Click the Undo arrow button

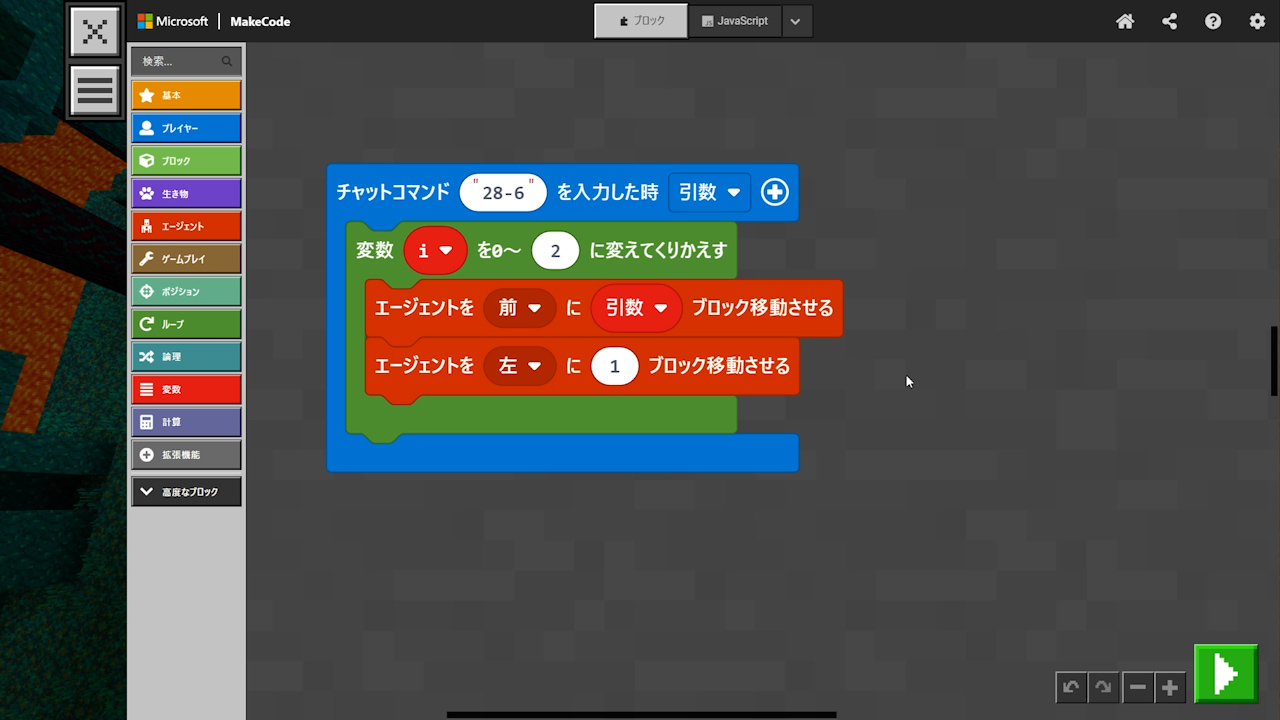point(1071,687)
